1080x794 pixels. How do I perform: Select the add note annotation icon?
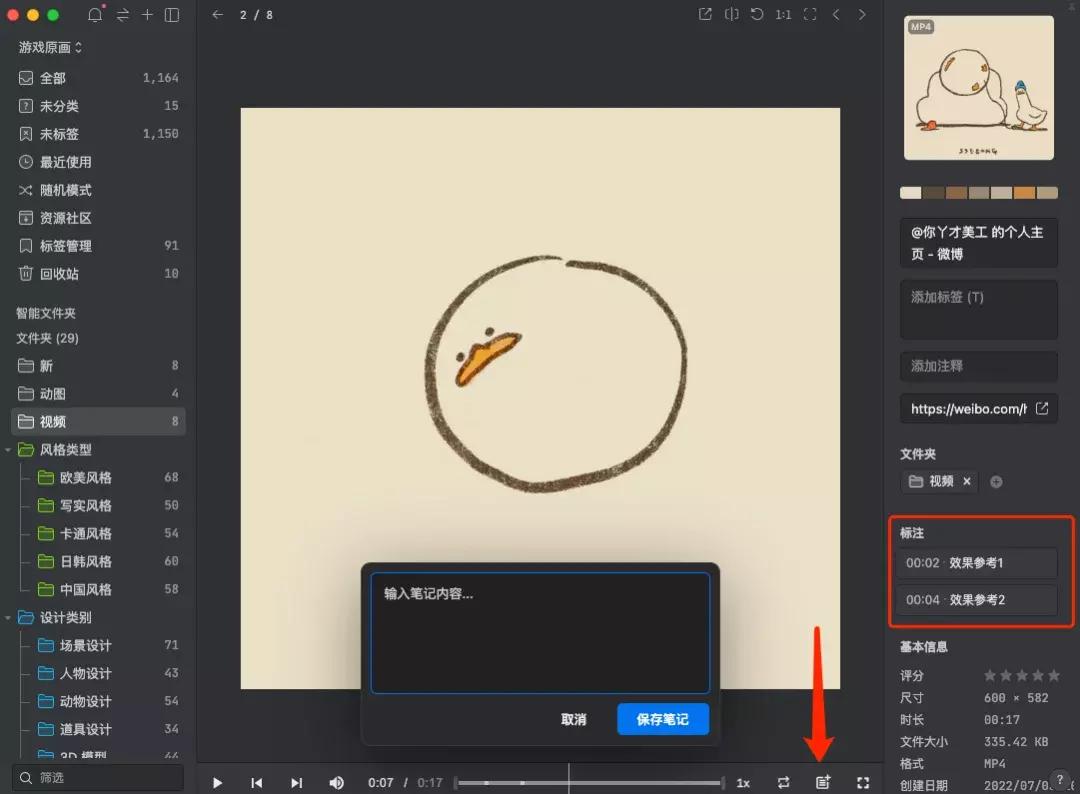(822, 783)
